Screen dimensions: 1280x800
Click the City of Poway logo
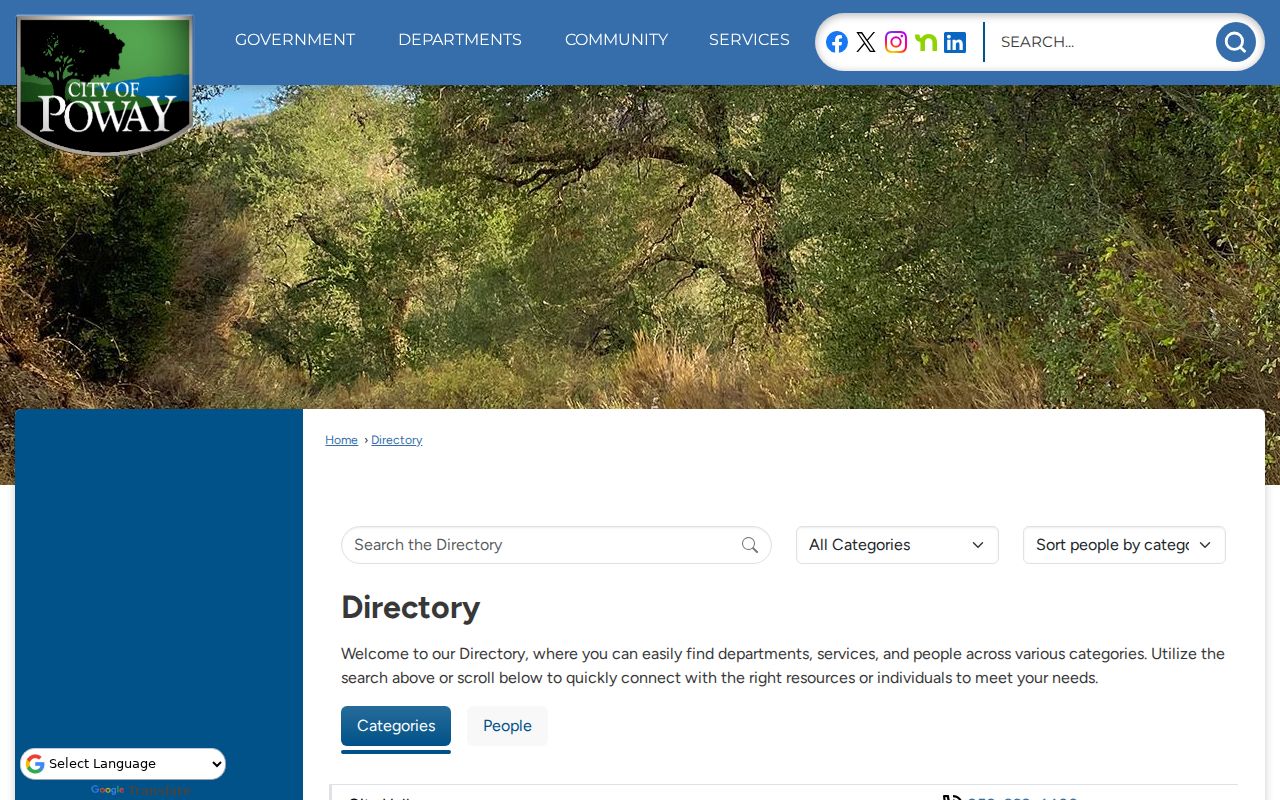[104, 85]
